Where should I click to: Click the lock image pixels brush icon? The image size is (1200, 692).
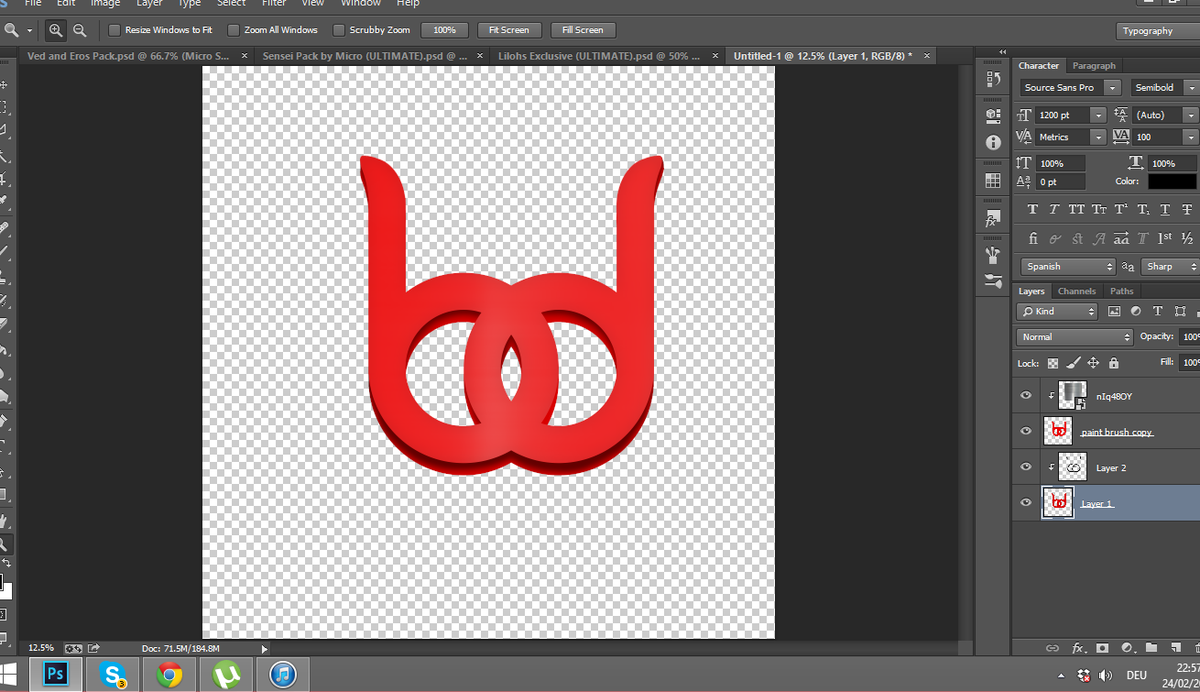pyautogui.click(x=1073, y=363)
